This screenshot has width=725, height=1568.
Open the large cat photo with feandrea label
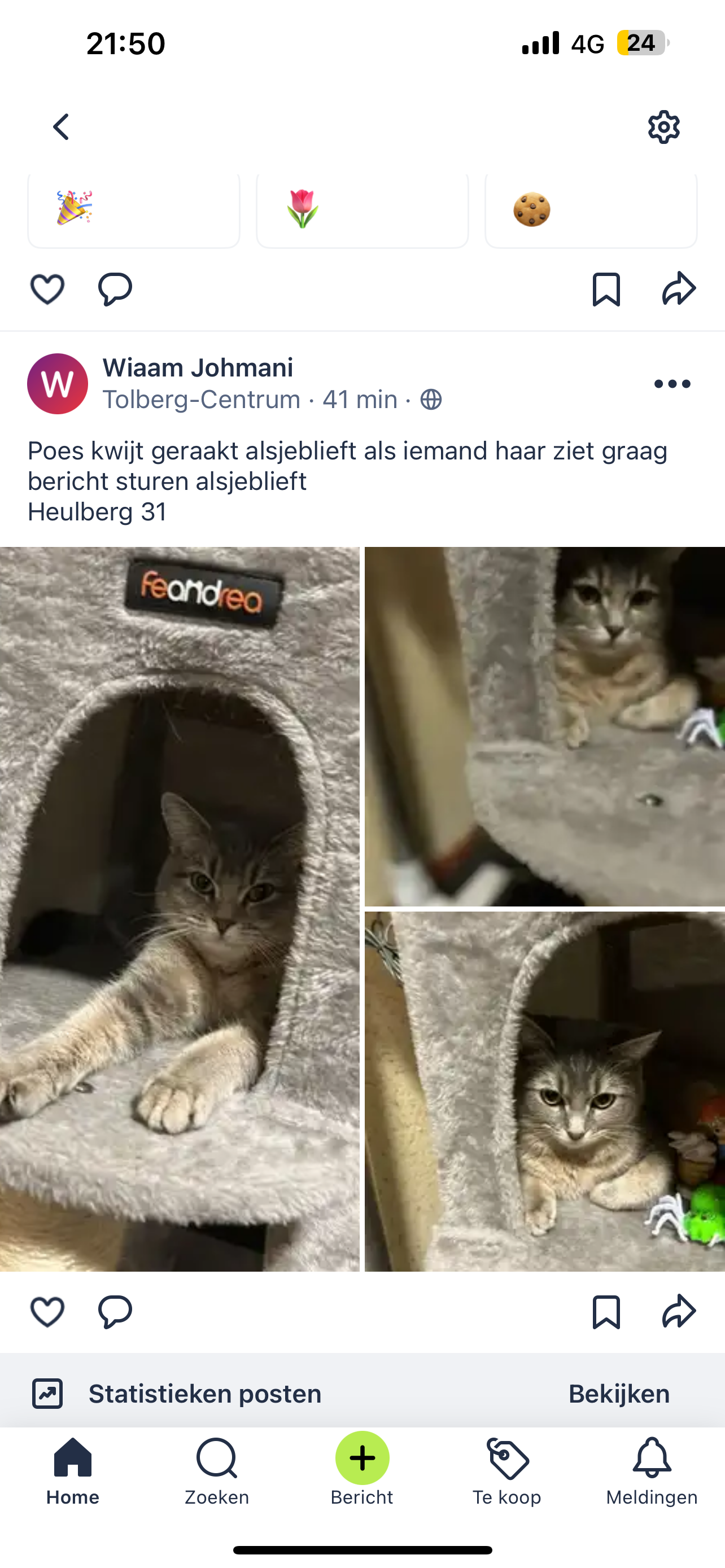click(x=180, y=909)
